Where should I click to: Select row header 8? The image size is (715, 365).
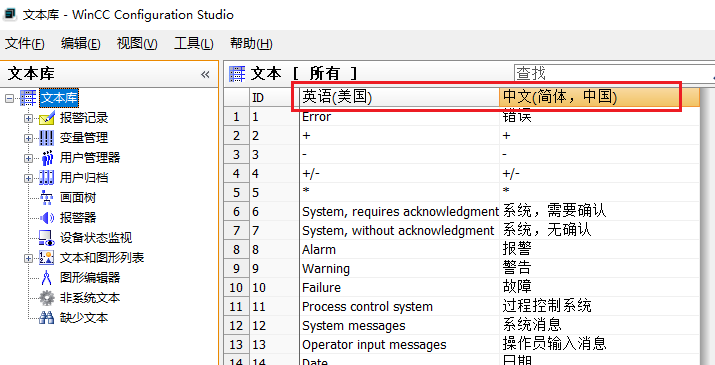(x=236, y=250)
